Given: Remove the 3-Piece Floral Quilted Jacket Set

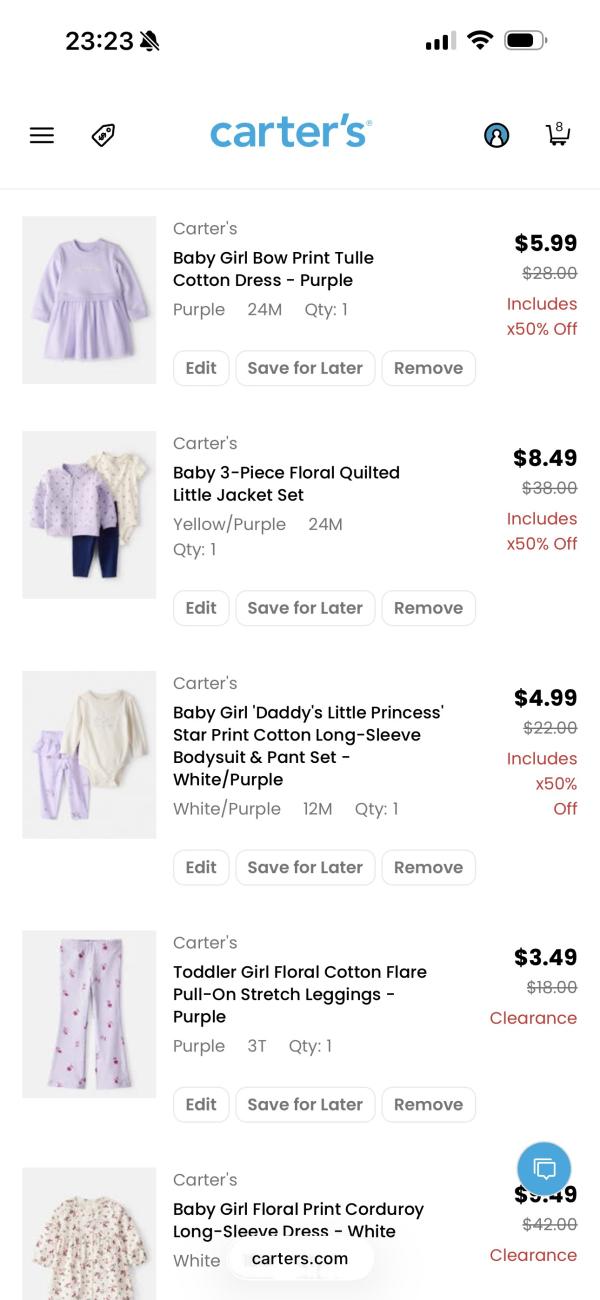Looking at the screenshot, I should click(428, 608).
